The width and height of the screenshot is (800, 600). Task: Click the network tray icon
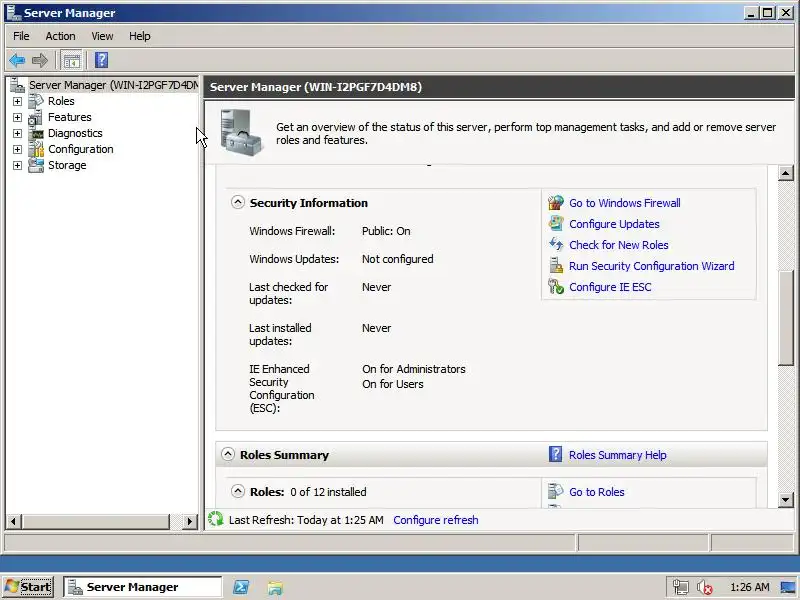(x=681, y=587)
